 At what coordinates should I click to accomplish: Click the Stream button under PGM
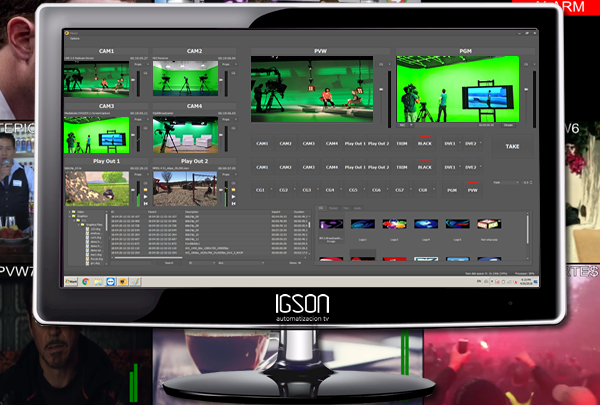click(508, 125)
